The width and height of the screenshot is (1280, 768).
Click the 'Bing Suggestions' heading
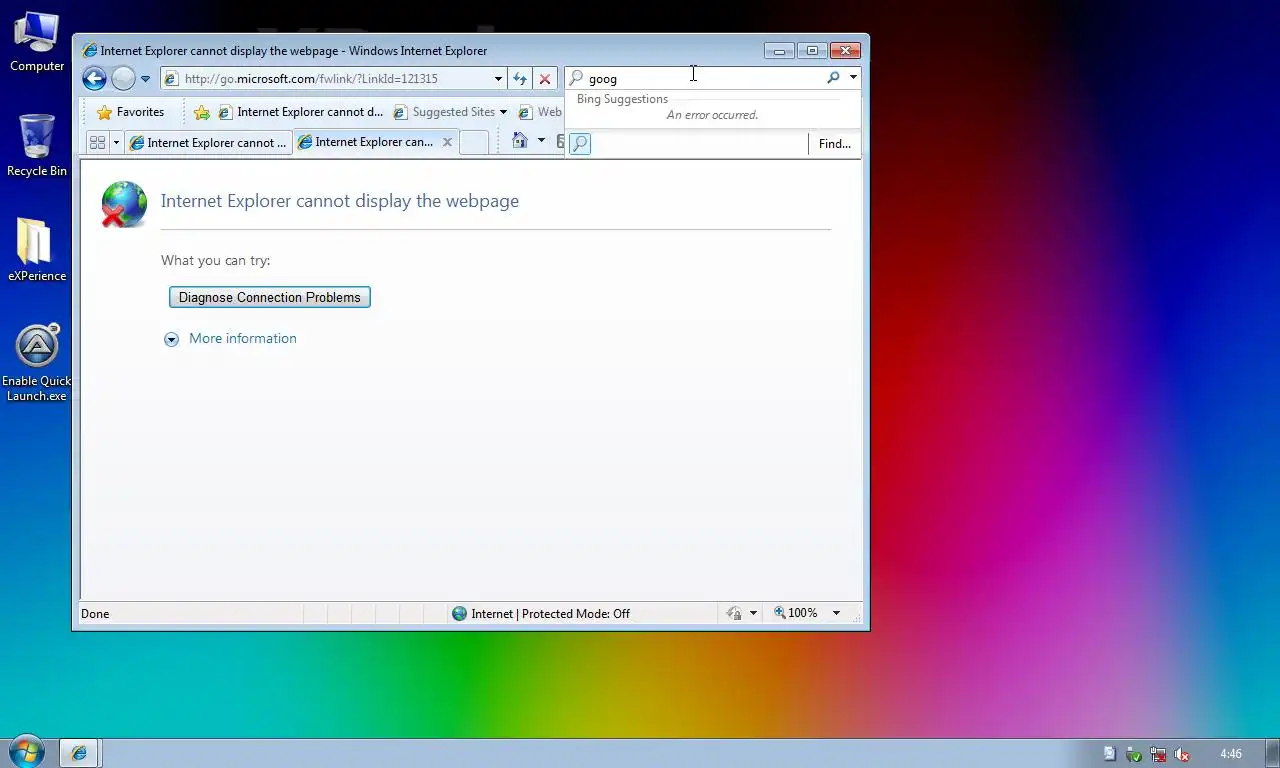coord(622,99)
